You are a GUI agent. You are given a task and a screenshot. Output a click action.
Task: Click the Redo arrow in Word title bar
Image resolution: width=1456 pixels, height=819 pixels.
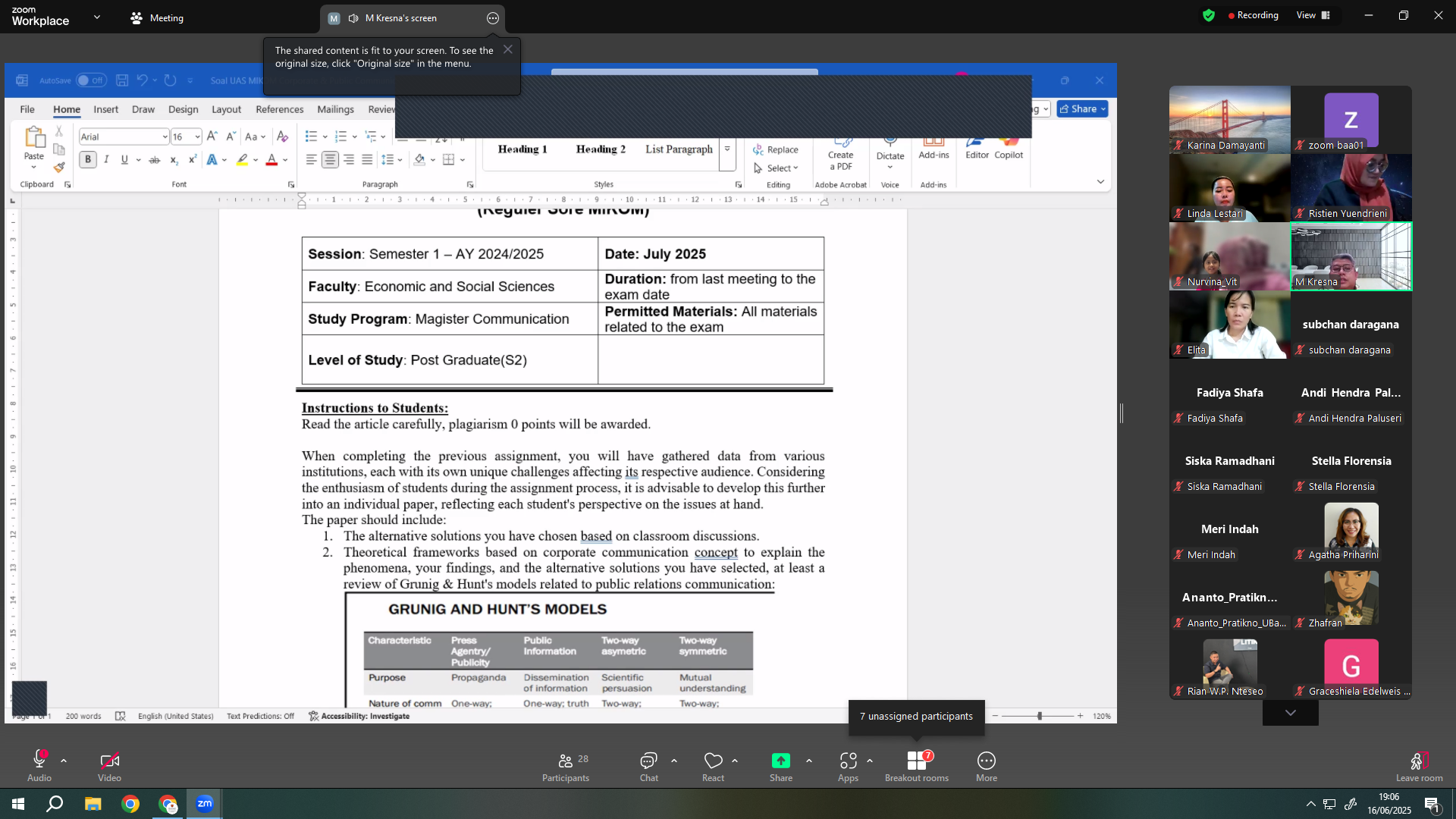171,80
